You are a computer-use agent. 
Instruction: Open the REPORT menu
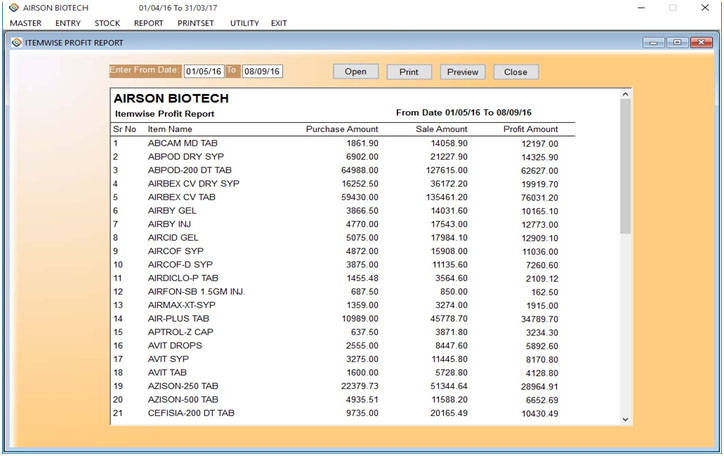coord(148,22)
